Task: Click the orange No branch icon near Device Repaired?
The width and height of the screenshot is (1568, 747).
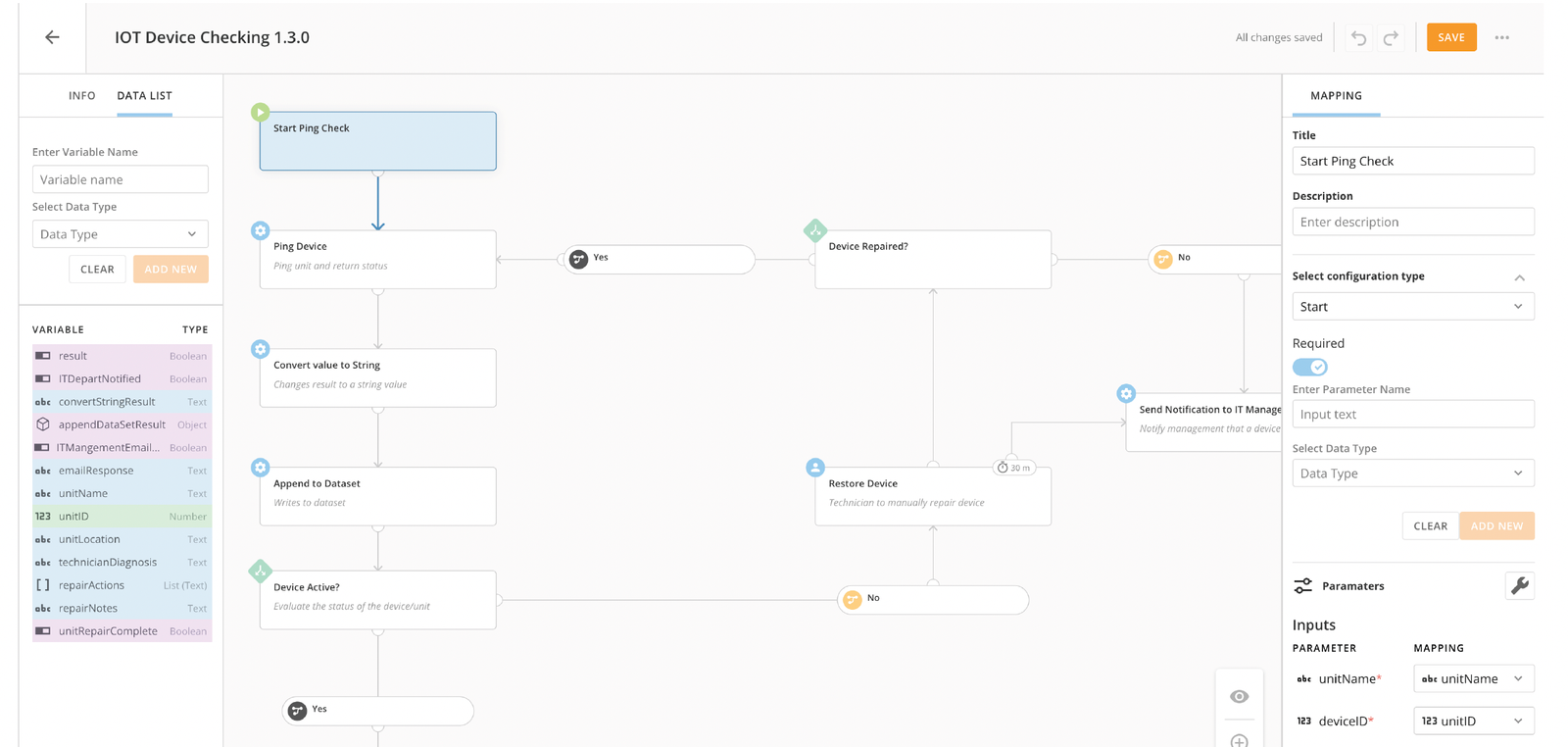Action: coord(1163,259)
